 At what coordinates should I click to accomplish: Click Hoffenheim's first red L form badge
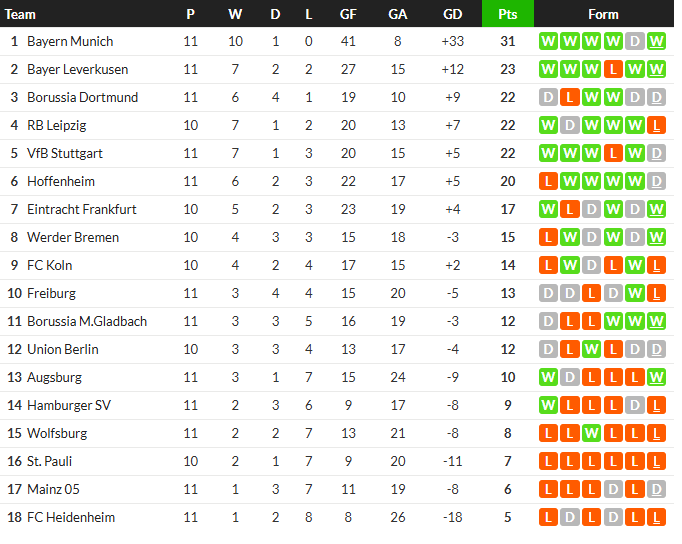[548, 181]
